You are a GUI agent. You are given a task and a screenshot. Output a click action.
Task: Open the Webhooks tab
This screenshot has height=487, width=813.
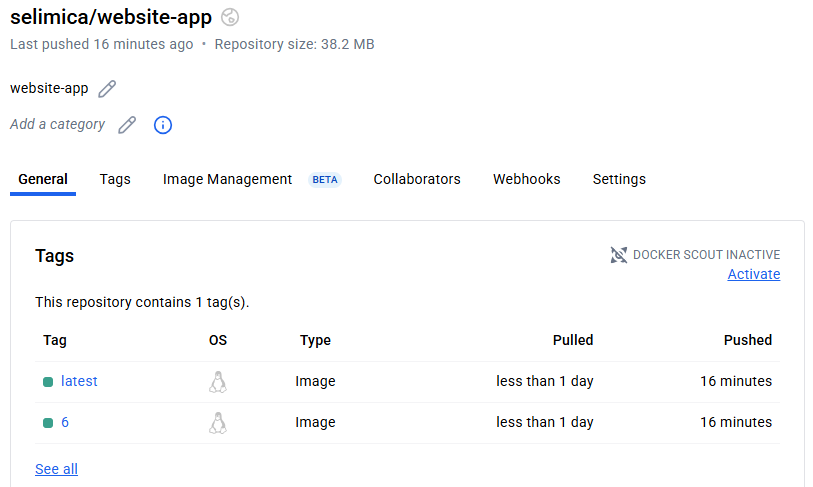pyautogui.click(x=526, y=180)
